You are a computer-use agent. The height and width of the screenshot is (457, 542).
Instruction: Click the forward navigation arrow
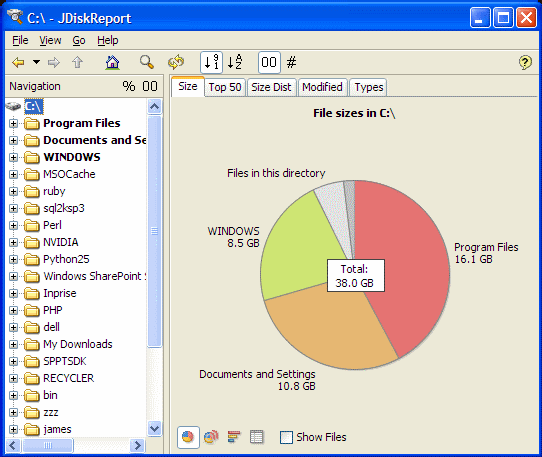point(54,63)
